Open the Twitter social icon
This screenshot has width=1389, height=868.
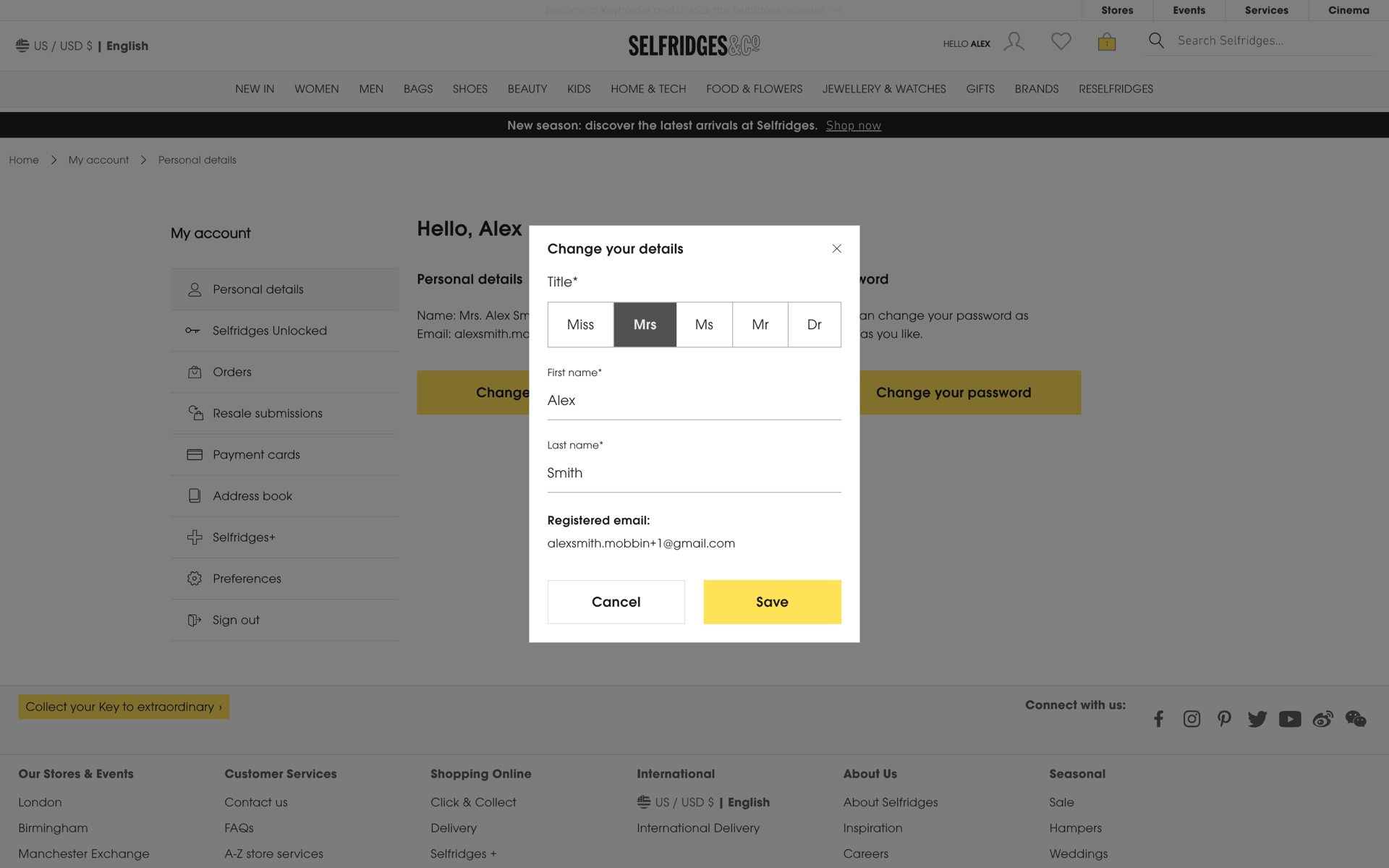[x=1257, y=718]
